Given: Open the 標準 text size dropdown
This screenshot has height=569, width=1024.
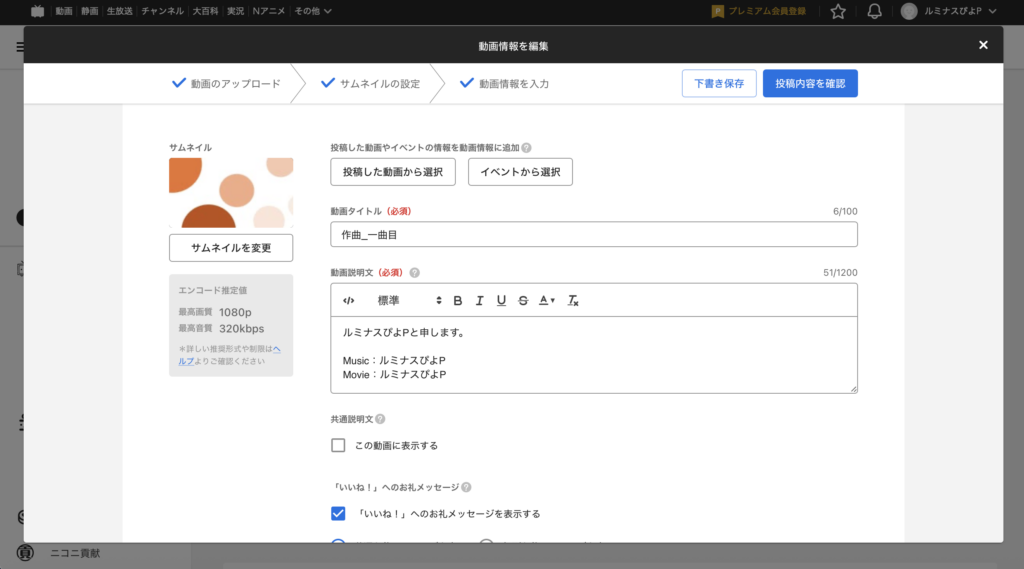Looking at the screenshot, I should tap(408, 300).
